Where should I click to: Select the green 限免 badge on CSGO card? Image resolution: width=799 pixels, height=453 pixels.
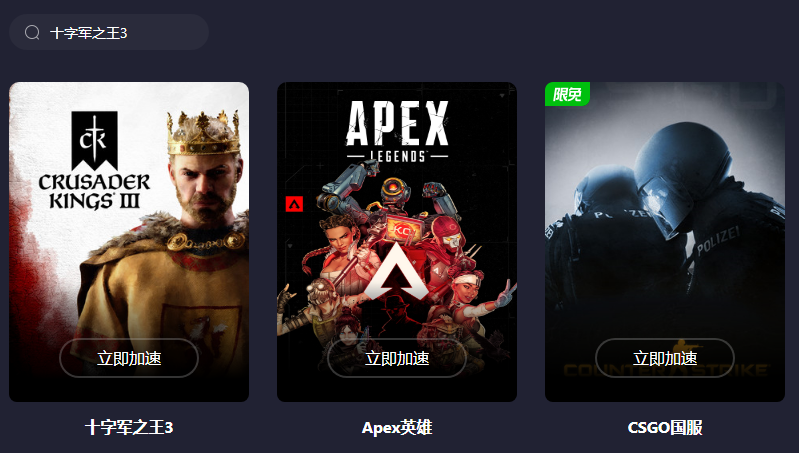tap(567, 94)
